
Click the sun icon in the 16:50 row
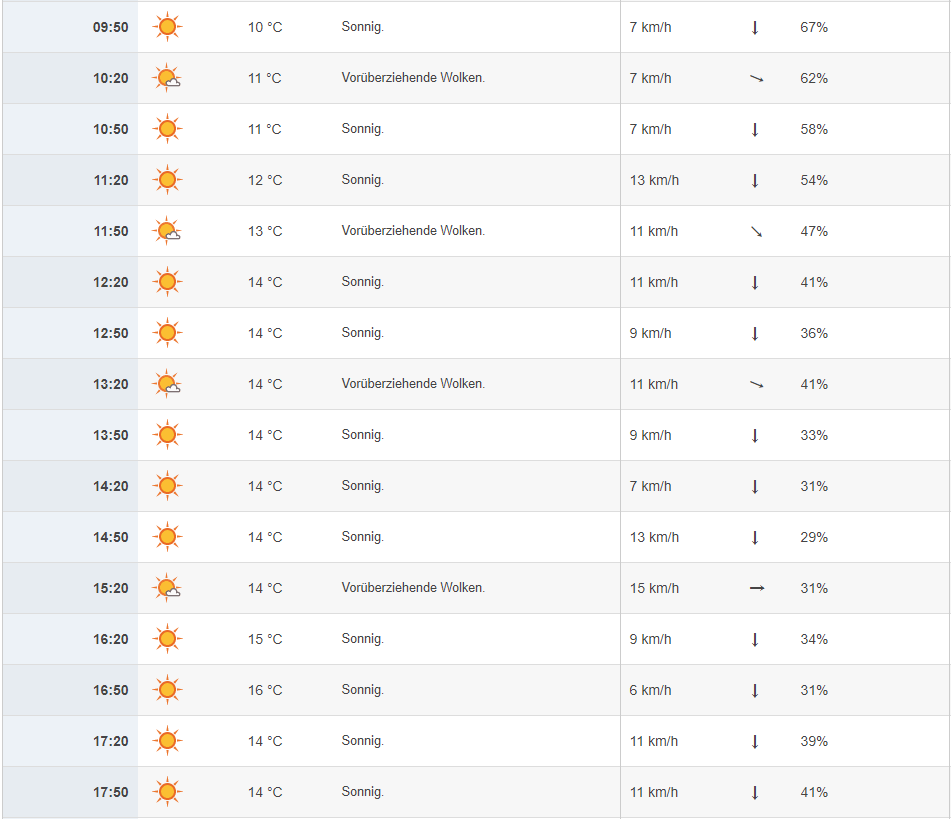click(167, 689)
